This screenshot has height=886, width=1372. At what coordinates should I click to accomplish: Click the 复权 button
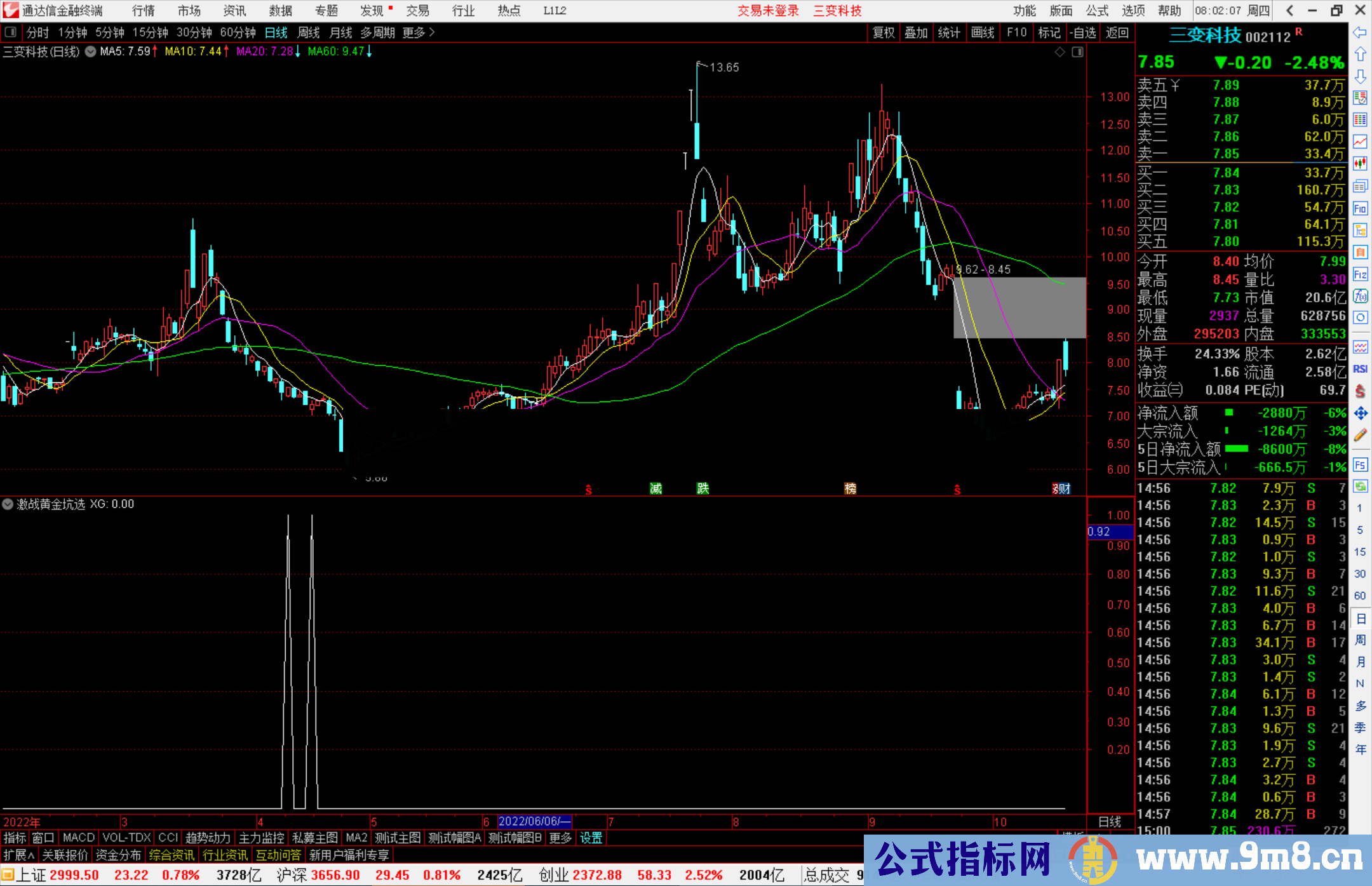click(x=883, y=32)
